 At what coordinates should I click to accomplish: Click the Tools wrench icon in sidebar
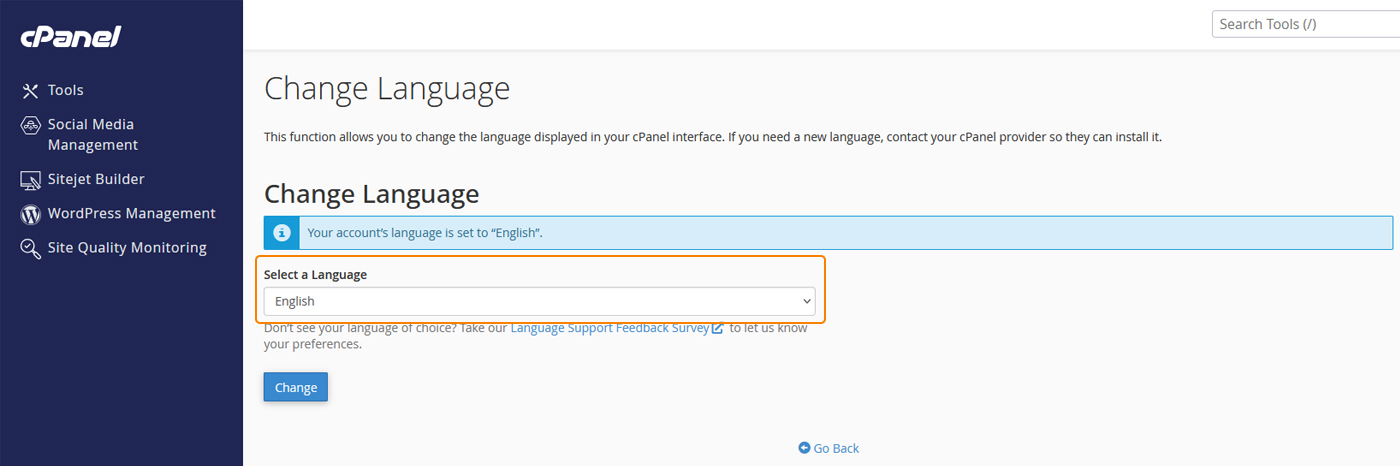tap(30, 91)
